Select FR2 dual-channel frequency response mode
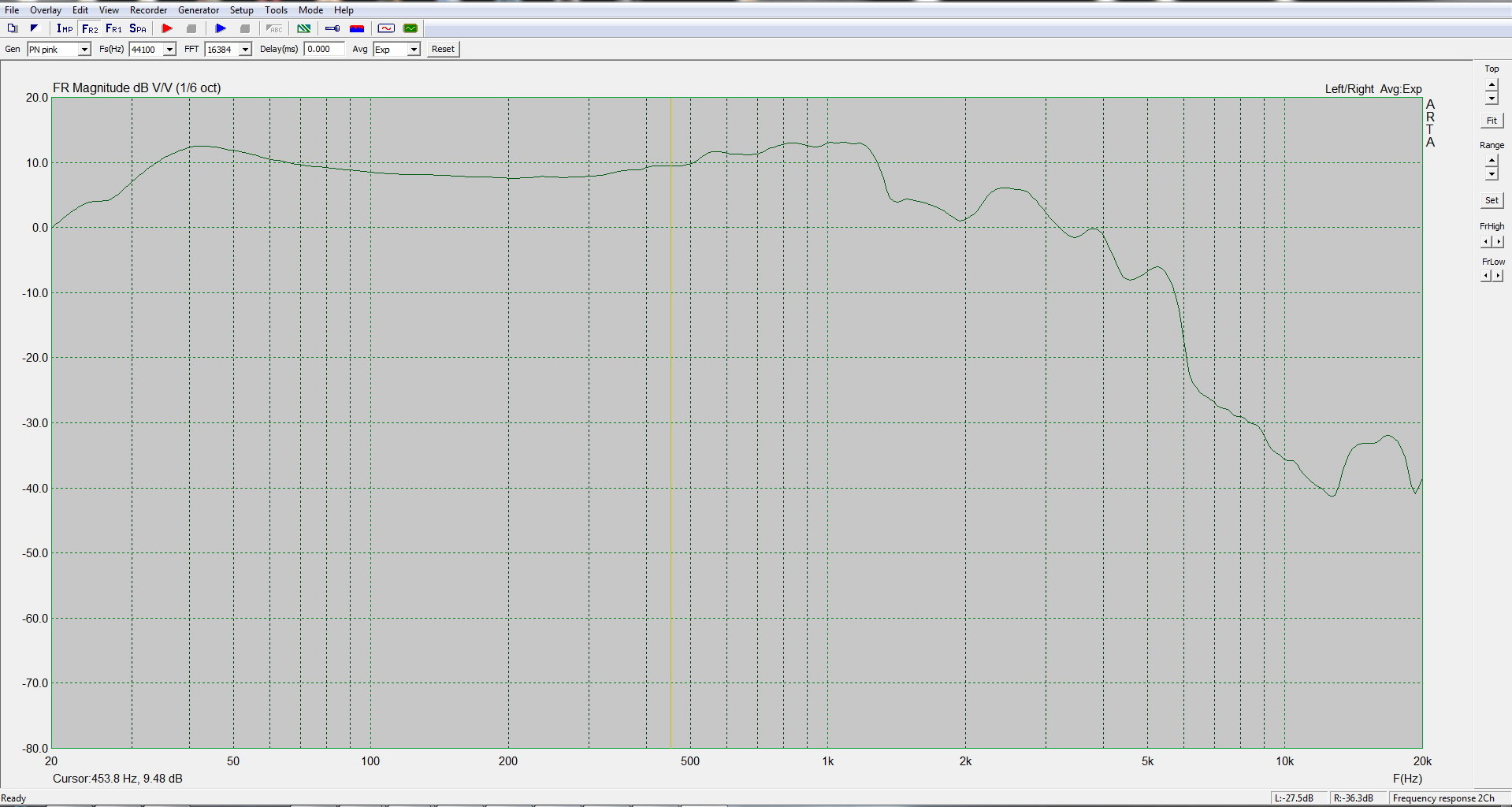The width and height of the screenshot is (1512, 807). pos(90,28)
